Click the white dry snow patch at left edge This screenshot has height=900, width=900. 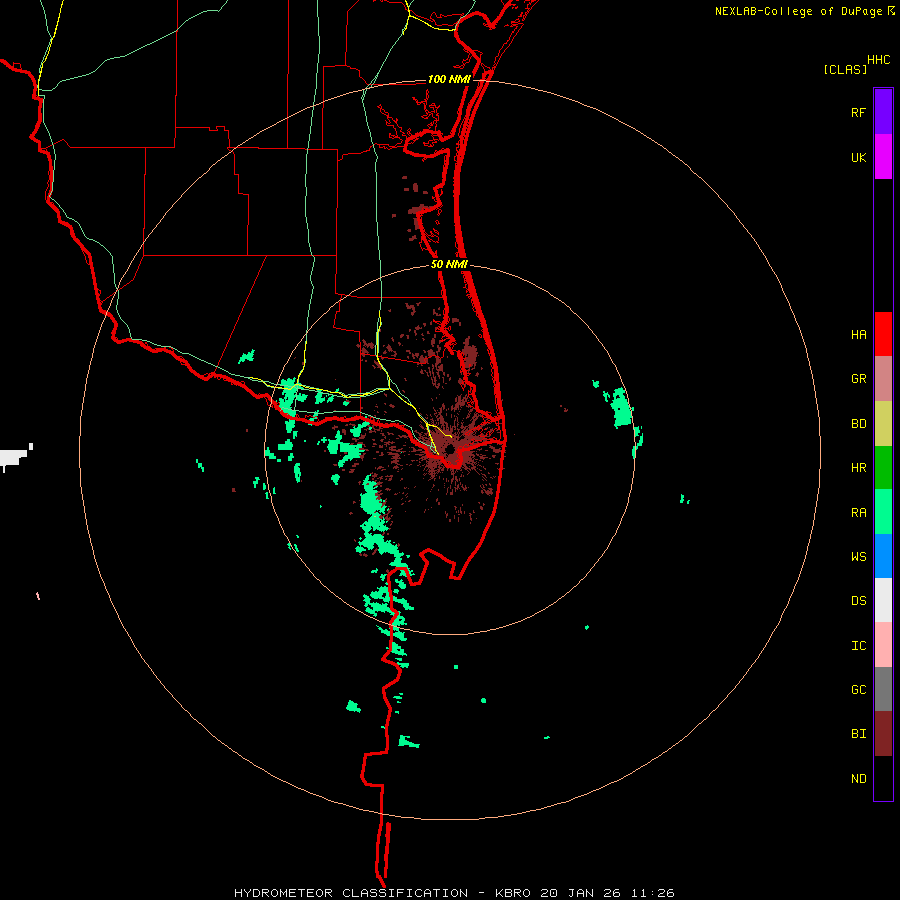[x=15, y=457]
